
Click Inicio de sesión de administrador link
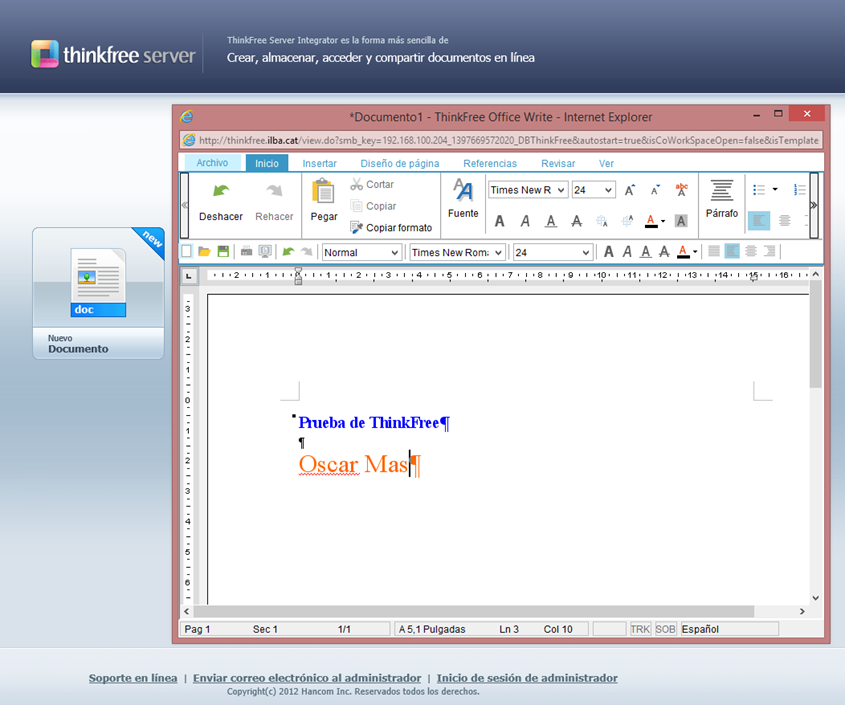(x=527, y=678)
